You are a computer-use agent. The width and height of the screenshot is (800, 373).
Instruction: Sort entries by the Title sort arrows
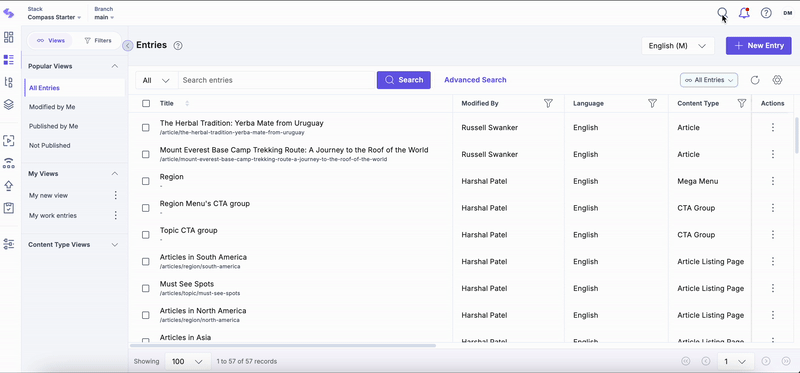[187, 104]
